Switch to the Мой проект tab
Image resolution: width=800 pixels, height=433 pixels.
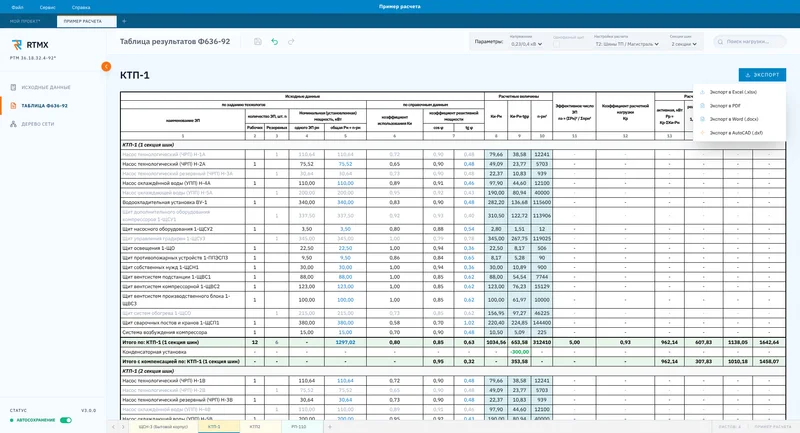[26, 21]
